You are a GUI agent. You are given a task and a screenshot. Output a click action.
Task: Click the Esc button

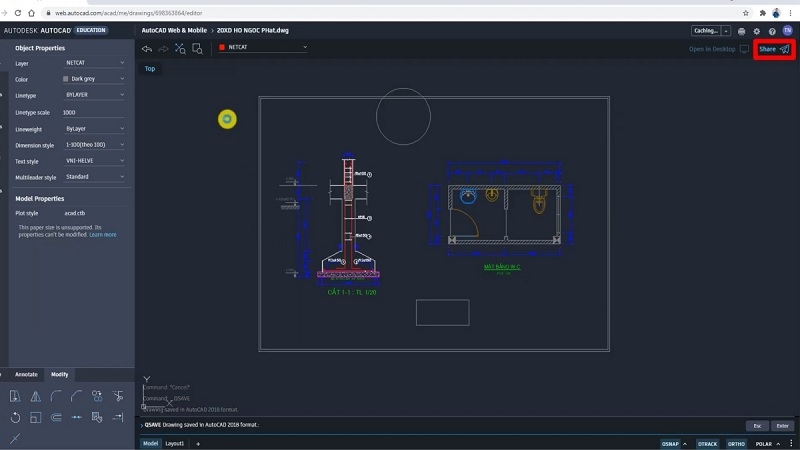(x=757, y=426)
